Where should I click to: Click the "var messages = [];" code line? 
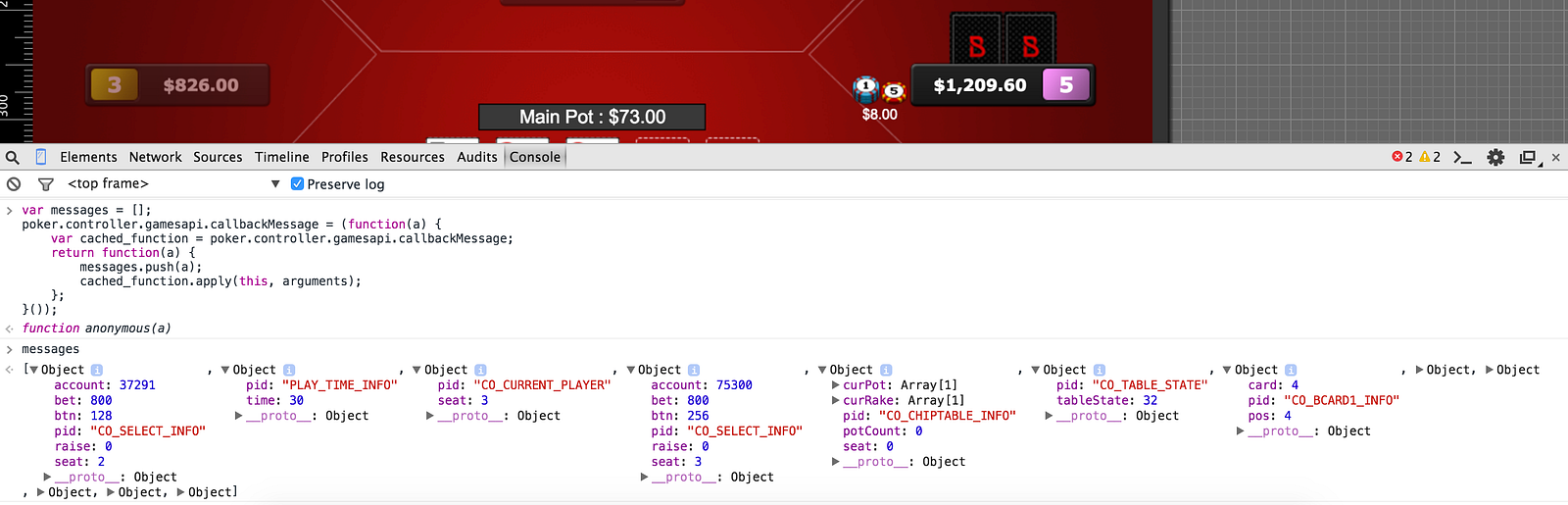coord(86,210)
